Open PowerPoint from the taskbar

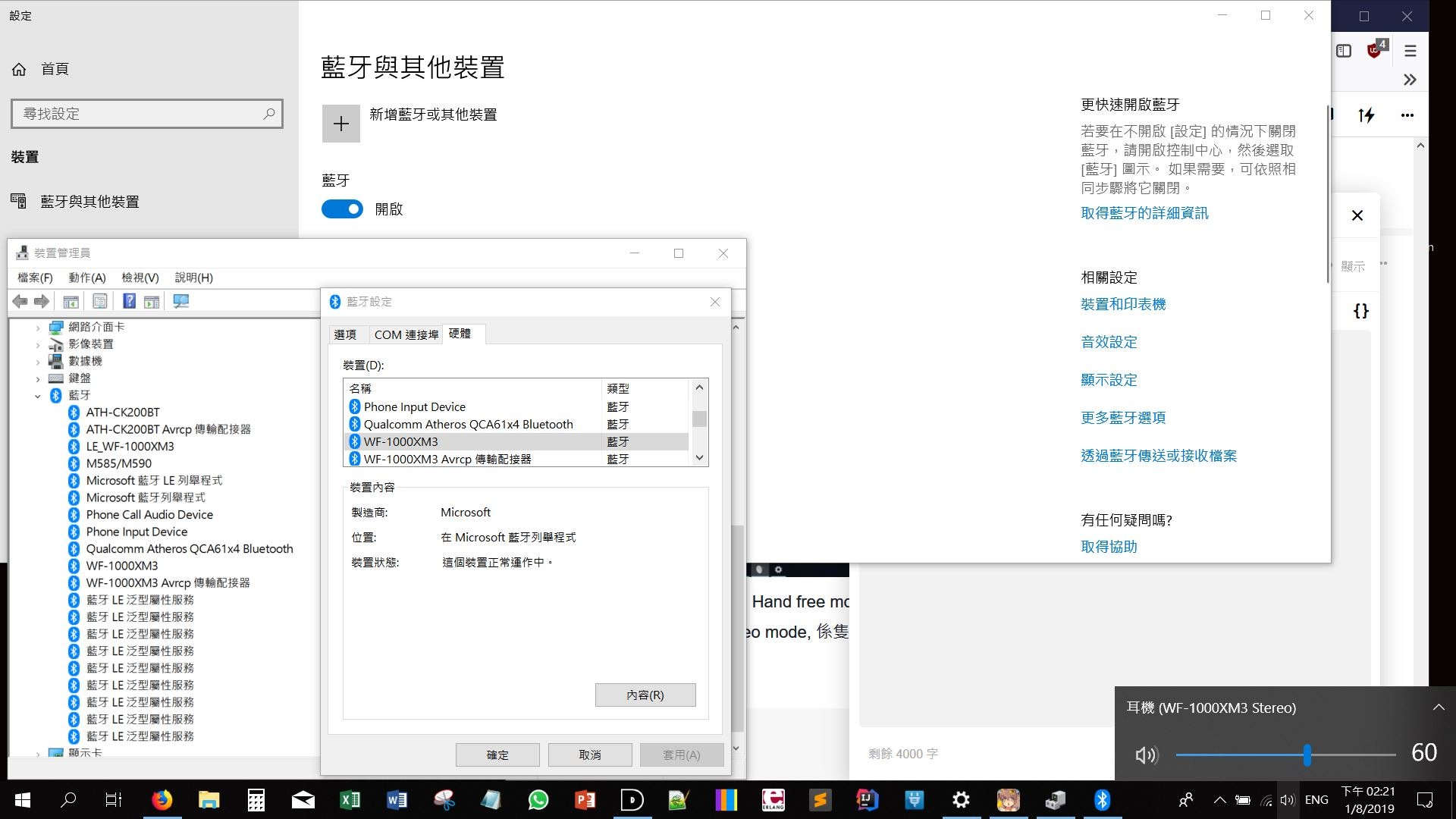point(585,800)
